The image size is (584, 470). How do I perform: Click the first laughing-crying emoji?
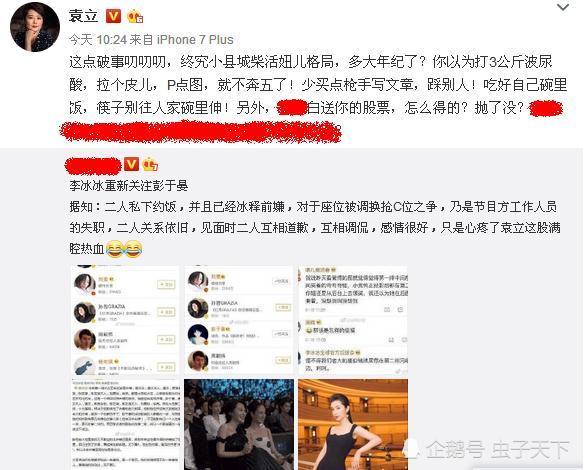click(115, 249)
